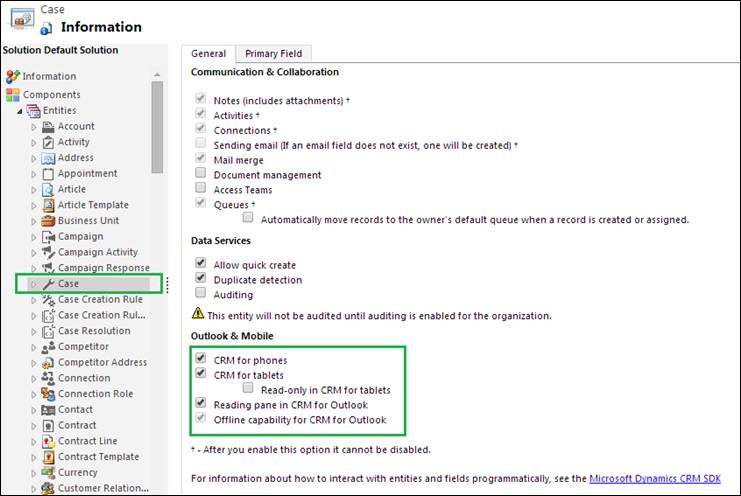The image size is (741, 496).
Task: Enable the Auditing checkbox
Action: (200, 293)
